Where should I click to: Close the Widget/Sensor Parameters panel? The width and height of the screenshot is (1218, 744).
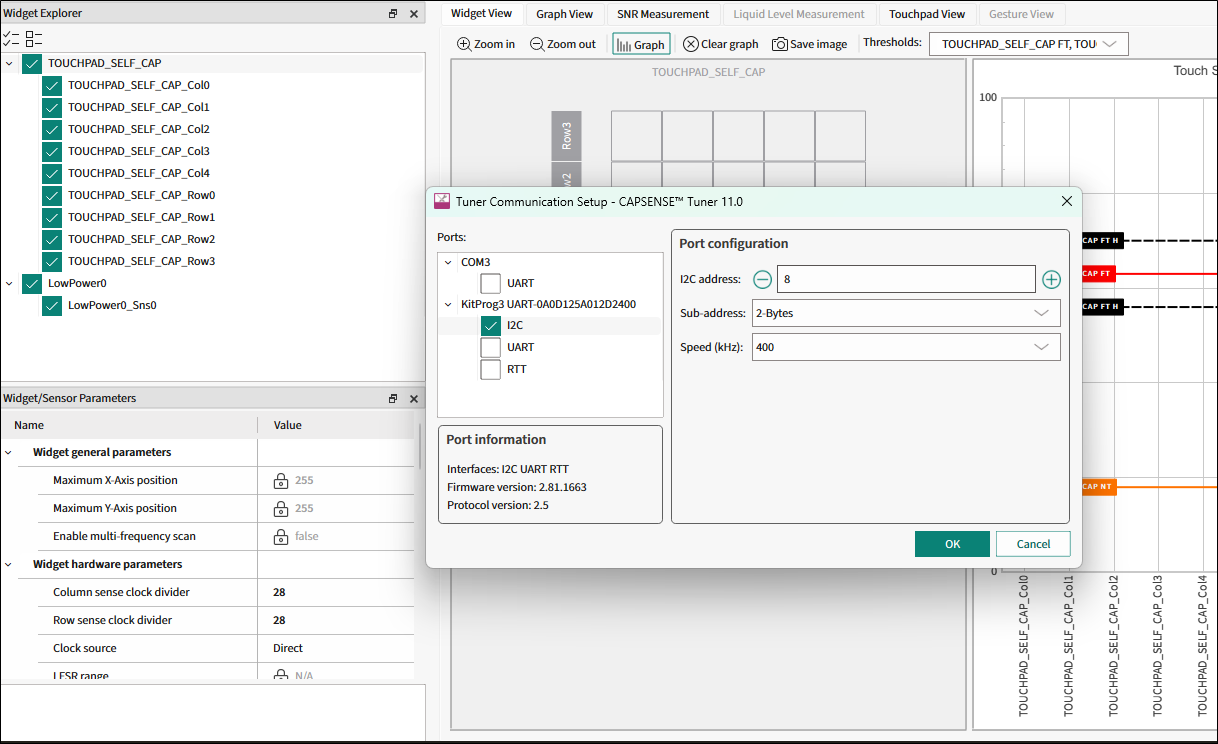(414, 398)
